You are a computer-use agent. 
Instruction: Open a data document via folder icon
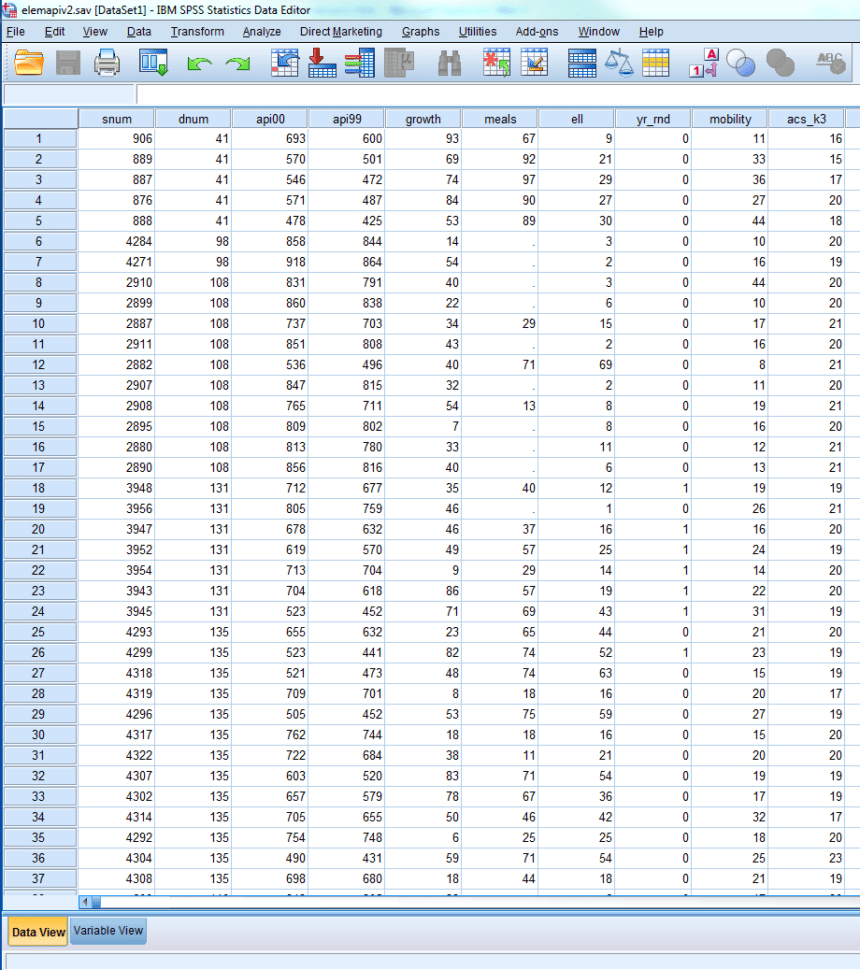(27, 63)
